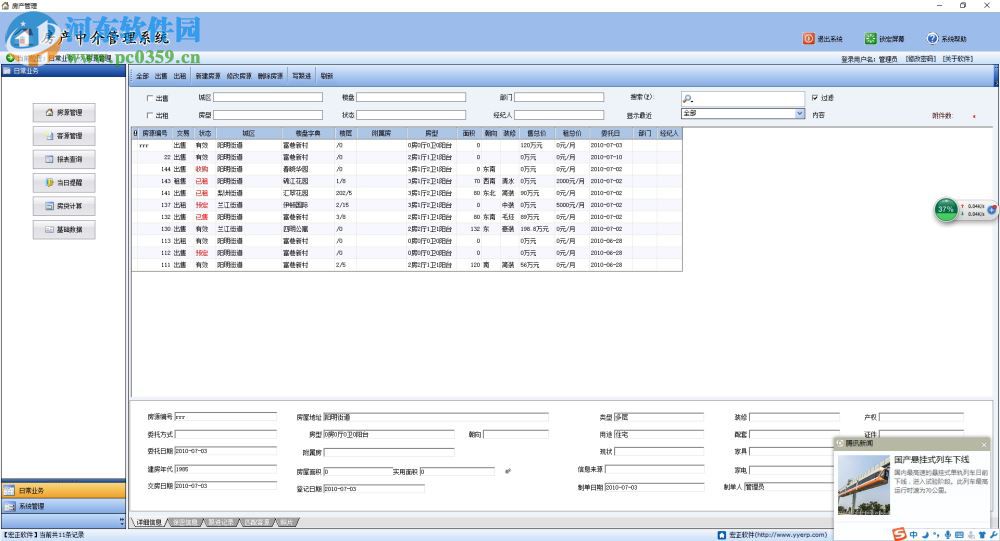
Task: Click the 委托日 column header
Action: point(610,133)
